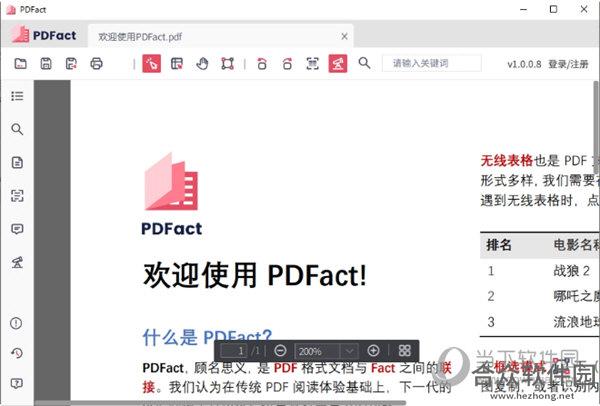
Task: Activate the hand pan tool
Action: pos(202,64)
